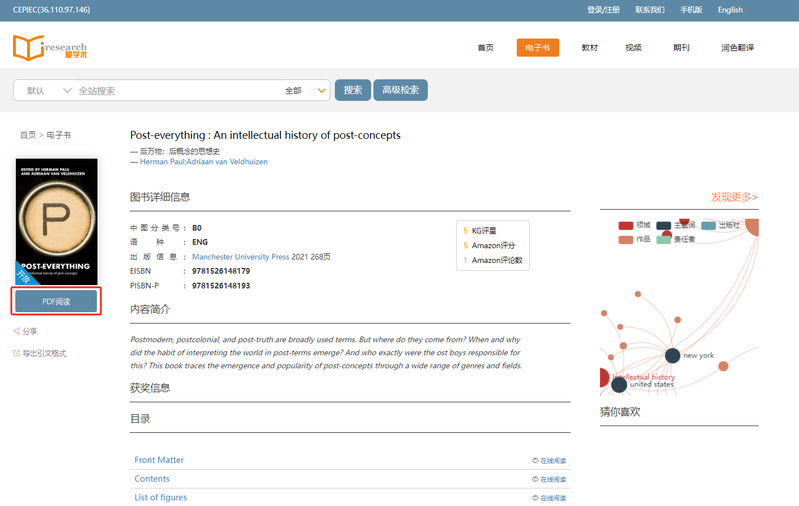The width and height of the screenshot is (799, 506).
Task: Open the 期刊 navigation tab
Action: 681,48
